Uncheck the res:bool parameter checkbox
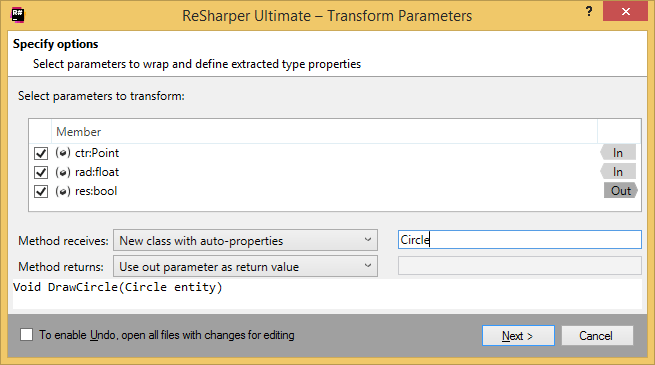This screenshot has width=655, height=365. point(41,191)
